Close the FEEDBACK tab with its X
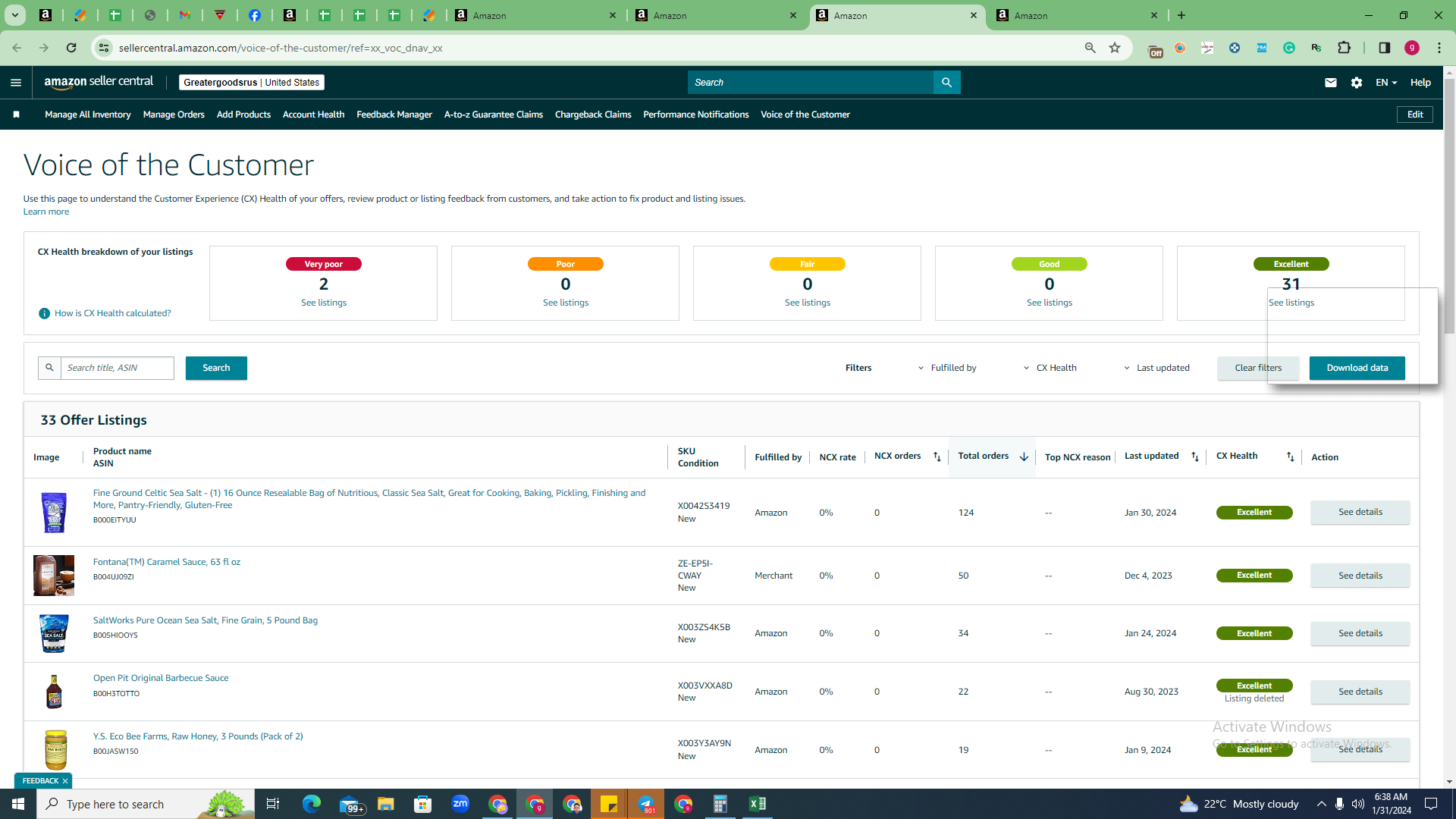The height and width of the screenshot is (819, 1456). [x=65, y=781]
